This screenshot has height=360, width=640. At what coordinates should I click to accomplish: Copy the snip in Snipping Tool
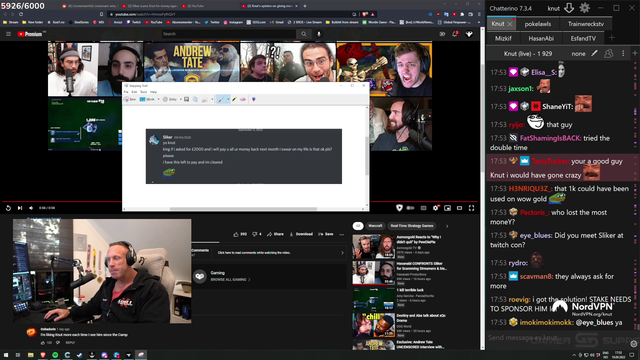[195, 99]
